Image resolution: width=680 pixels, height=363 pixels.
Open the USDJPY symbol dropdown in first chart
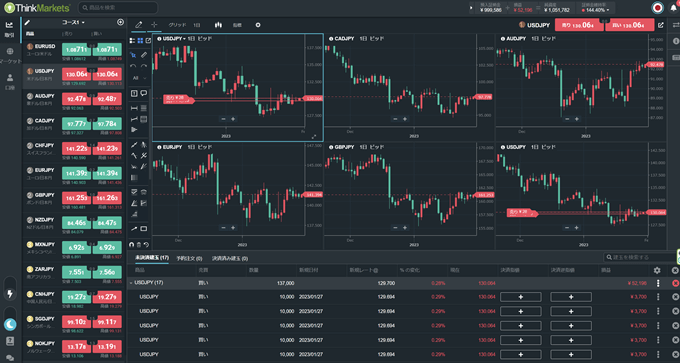(x=174, y=39)
